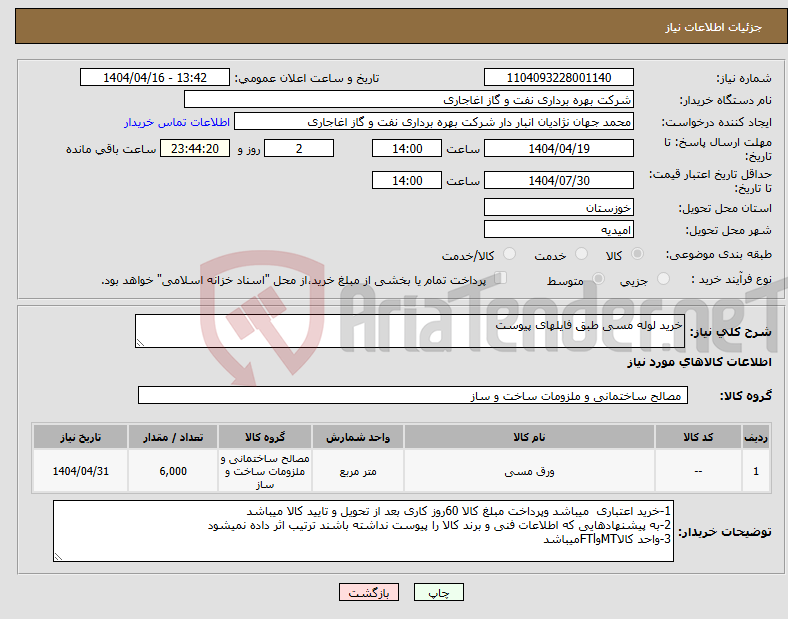Click the price validity time 14:00 field
788x619 pixels.
407,180
